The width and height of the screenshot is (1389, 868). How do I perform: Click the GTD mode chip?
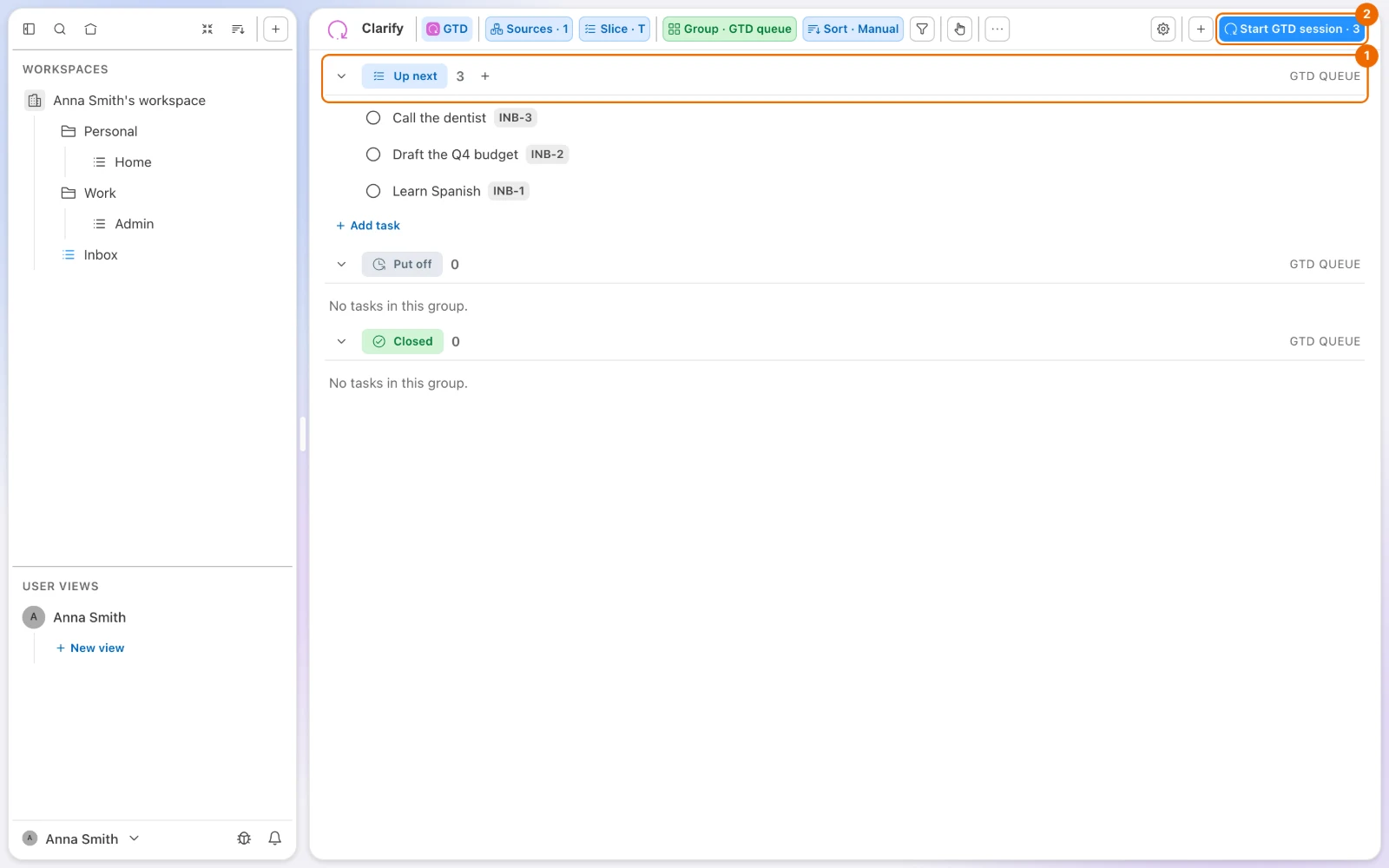[447, 29]
